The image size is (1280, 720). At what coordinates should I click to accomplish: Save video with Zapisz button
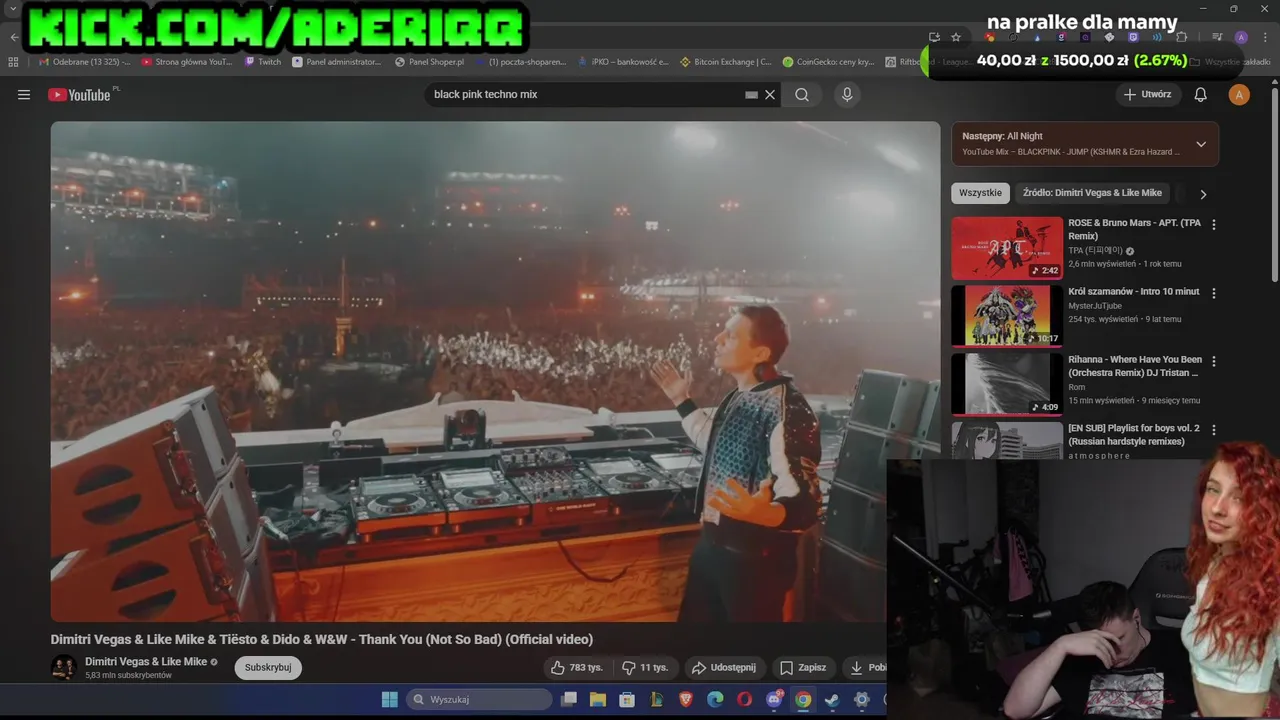tap(804, 667)
